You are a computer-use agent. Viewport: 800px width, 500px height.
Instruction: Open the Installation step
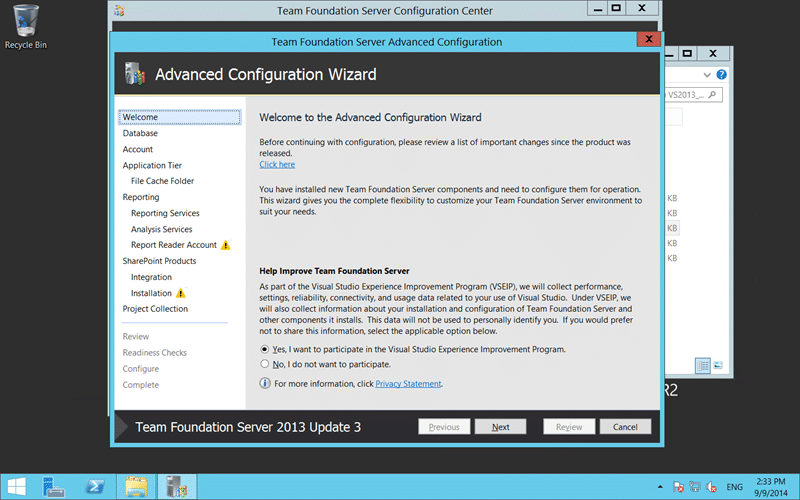(151, 293)
